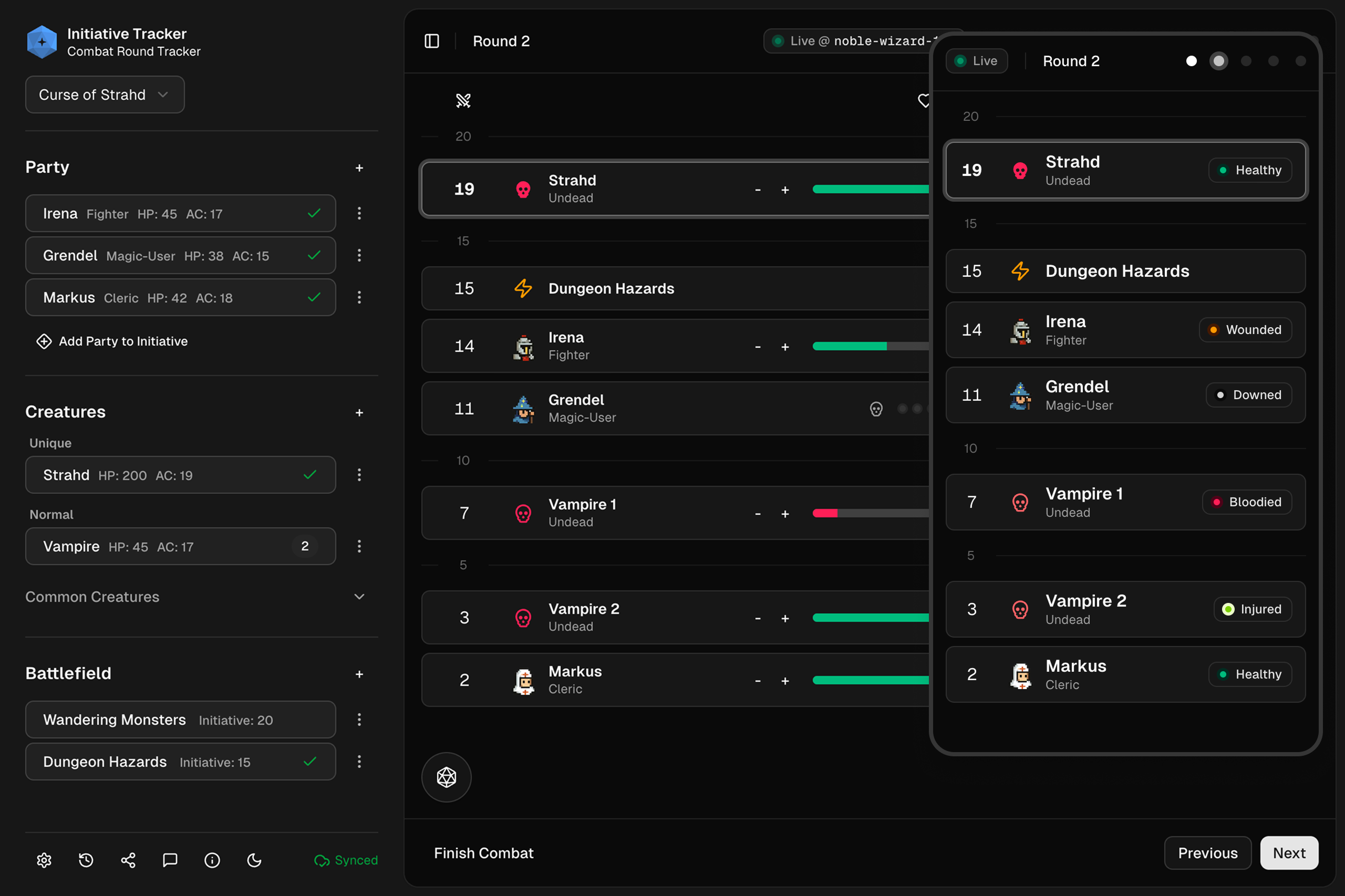The height and width of the screenshot is (896, 1345).
Task: Open the options menu for Grendel
Action: click(x=359, y=255)
